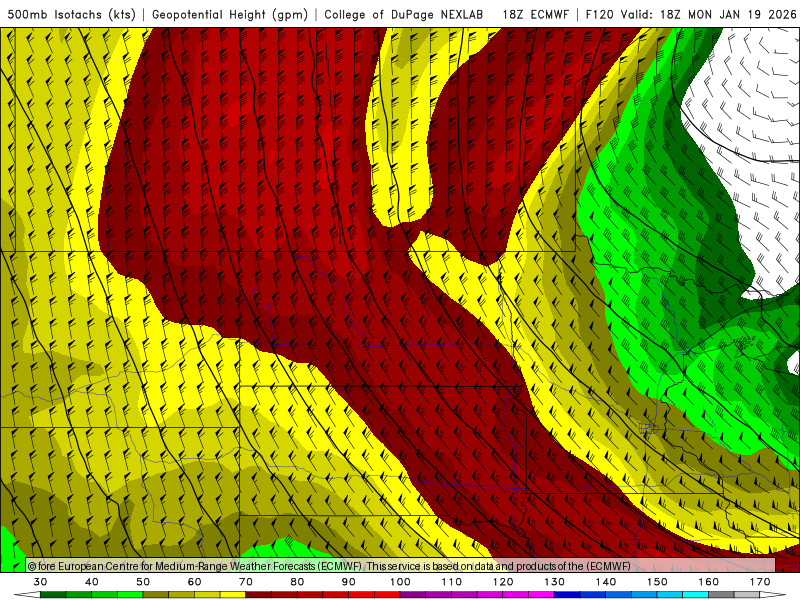Image resolution: width=800 pixels, height=600 pixels.
Task: Click the '130' legend value
Action: (x=555, y=582)
